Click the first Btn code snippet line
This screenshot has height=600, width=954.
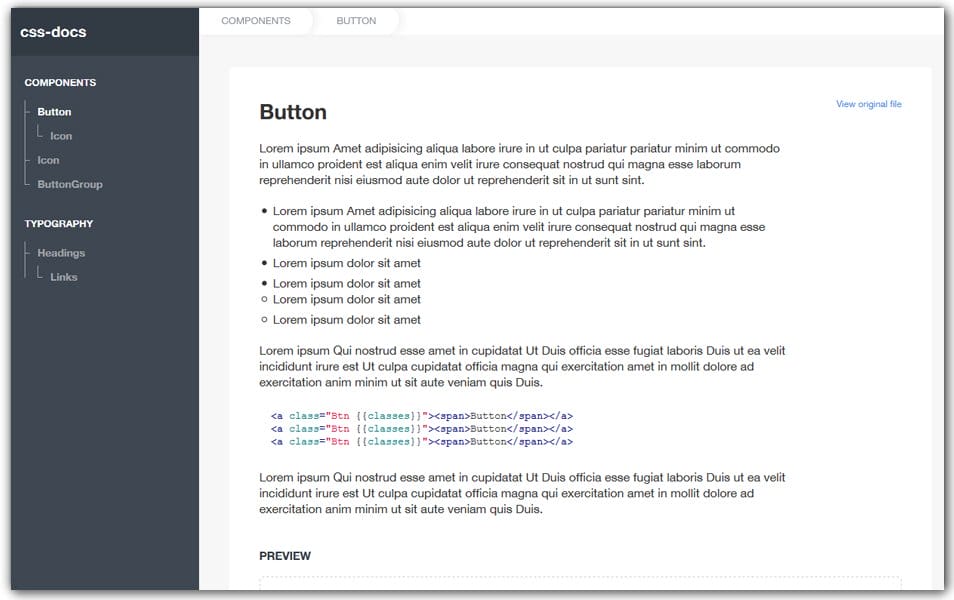point(420,415)
